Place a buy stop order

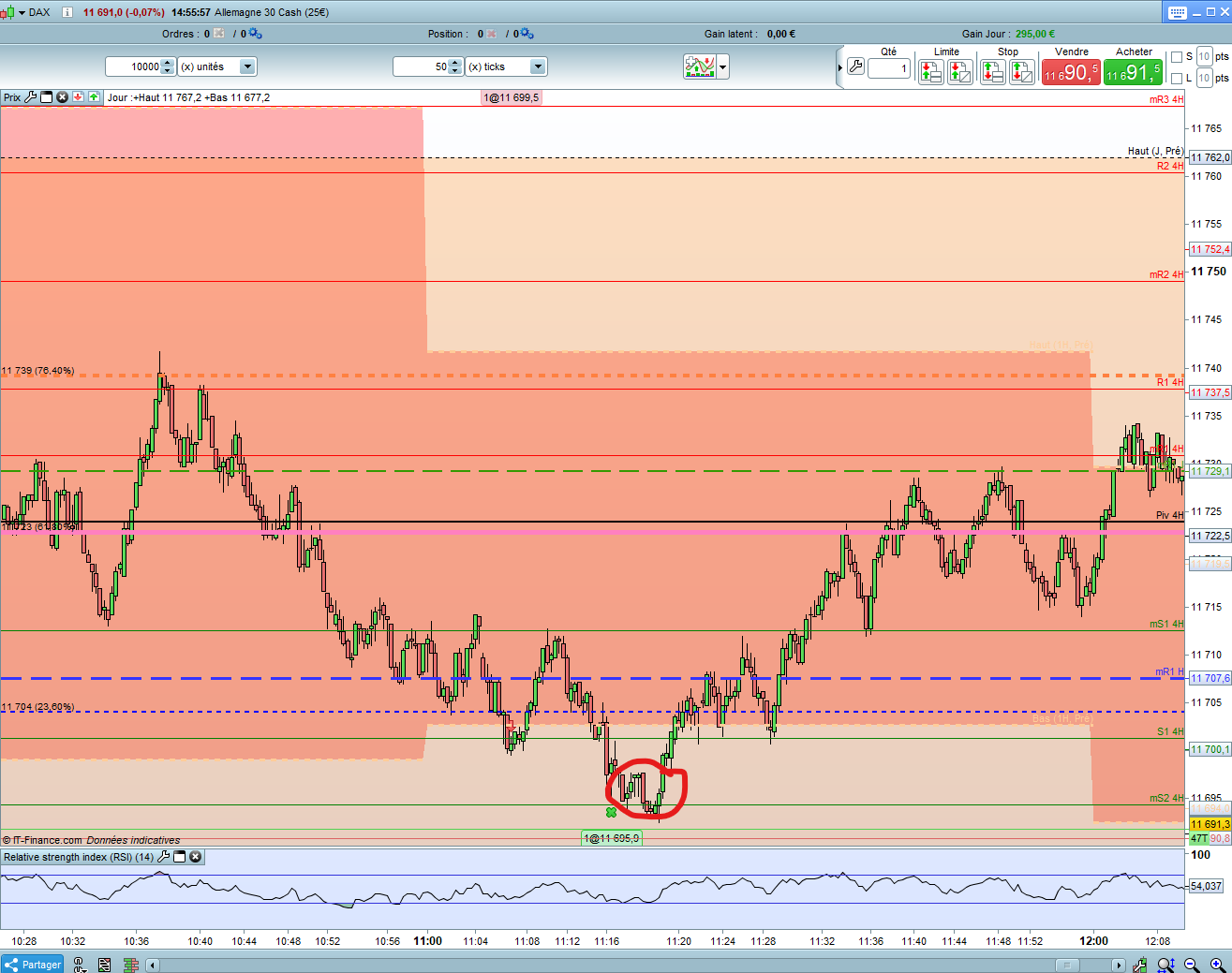pos(1022,71)
